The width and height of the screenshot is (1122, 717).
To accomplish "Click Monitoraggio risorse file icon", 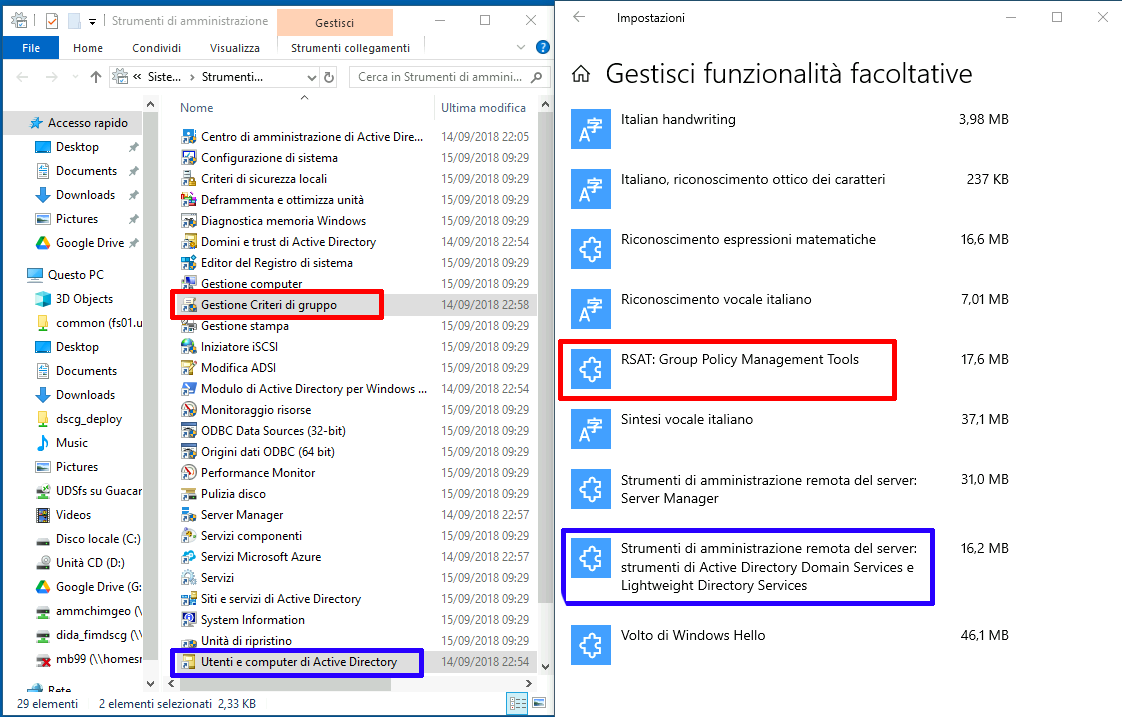I will 189,410.
